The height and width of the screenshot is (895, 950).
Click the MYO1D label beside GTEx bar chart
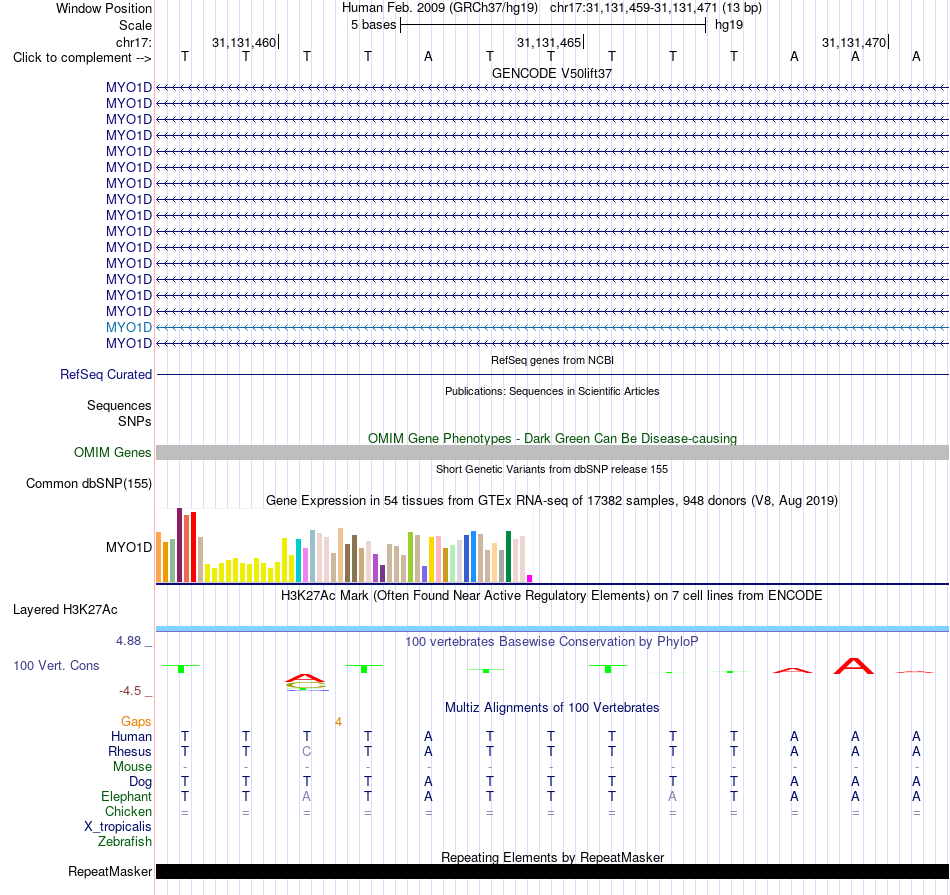[128, 547]
